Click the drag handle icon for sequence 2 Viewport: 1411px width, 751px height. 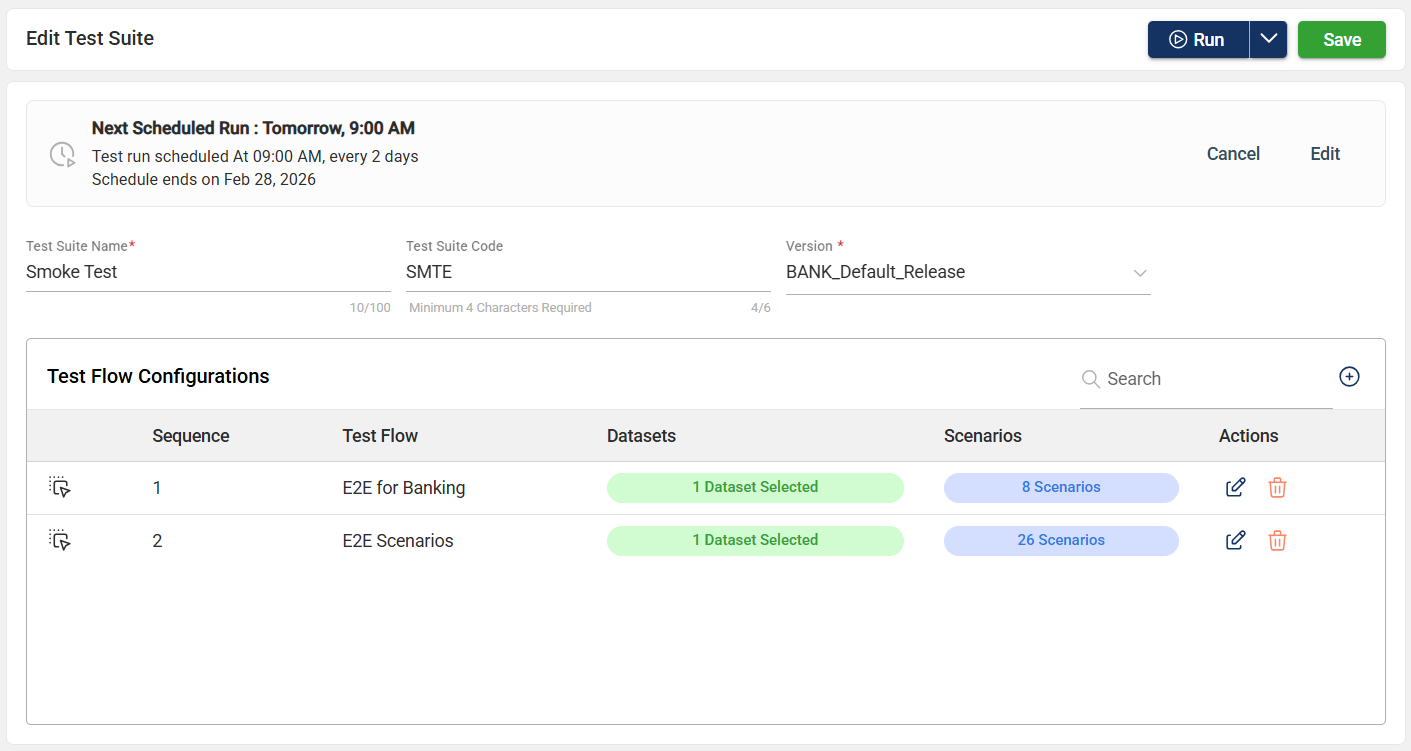pos(60,541)
